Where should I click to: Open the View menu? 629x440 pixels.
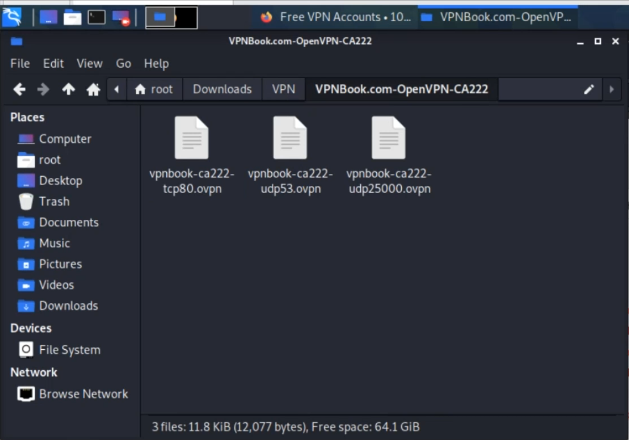tap(89, 63)
